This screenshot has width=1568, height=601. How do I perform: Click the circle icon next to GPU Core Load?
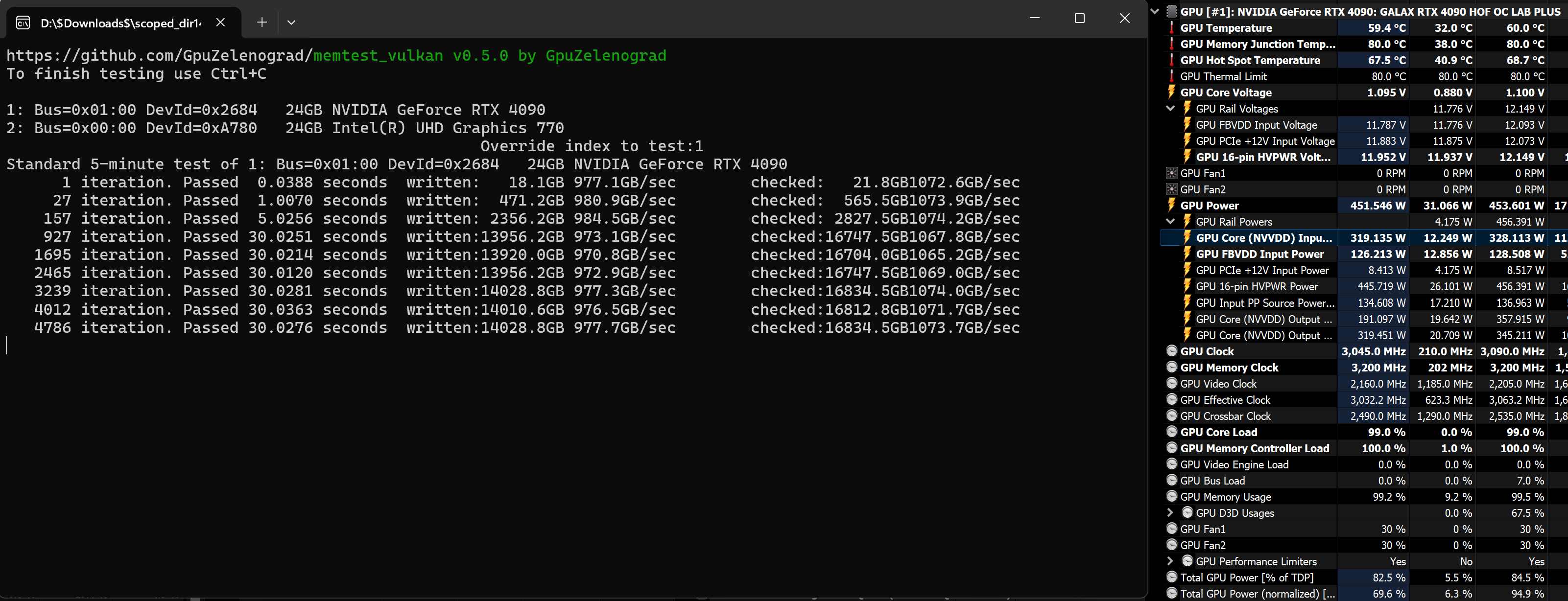point(1171,431)
